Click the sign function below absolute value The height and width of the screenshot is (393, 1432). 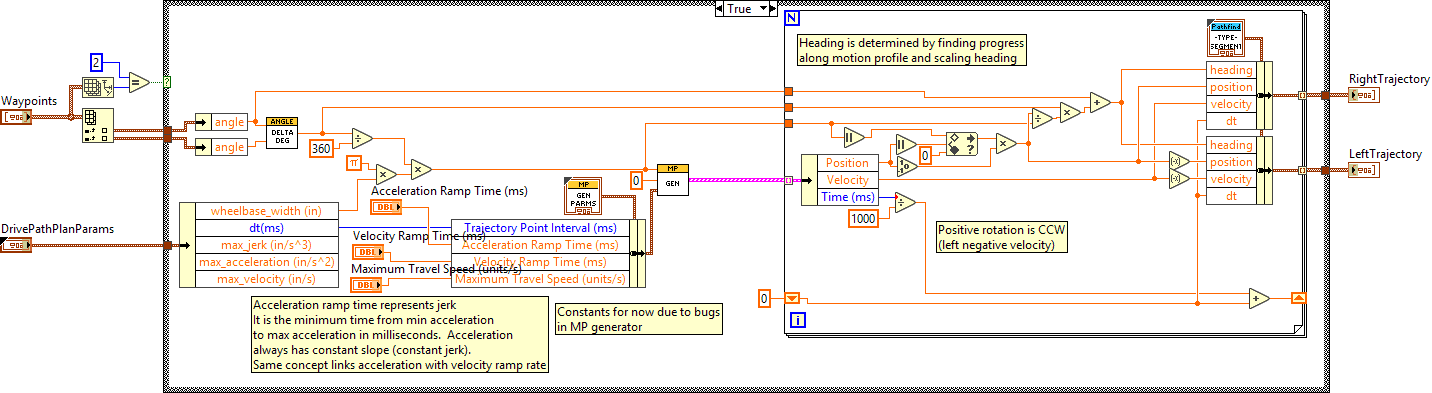907,165
